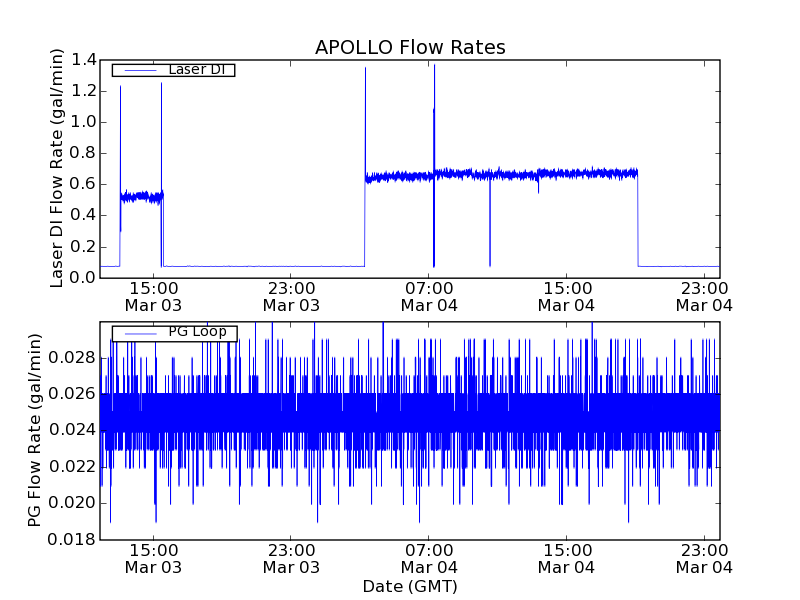Image resolution: width=800 pixels, height=600 pixels.
Task: Click "23:00 Mar 04" under the Laser DI plot
Action: tap(705, 297)
